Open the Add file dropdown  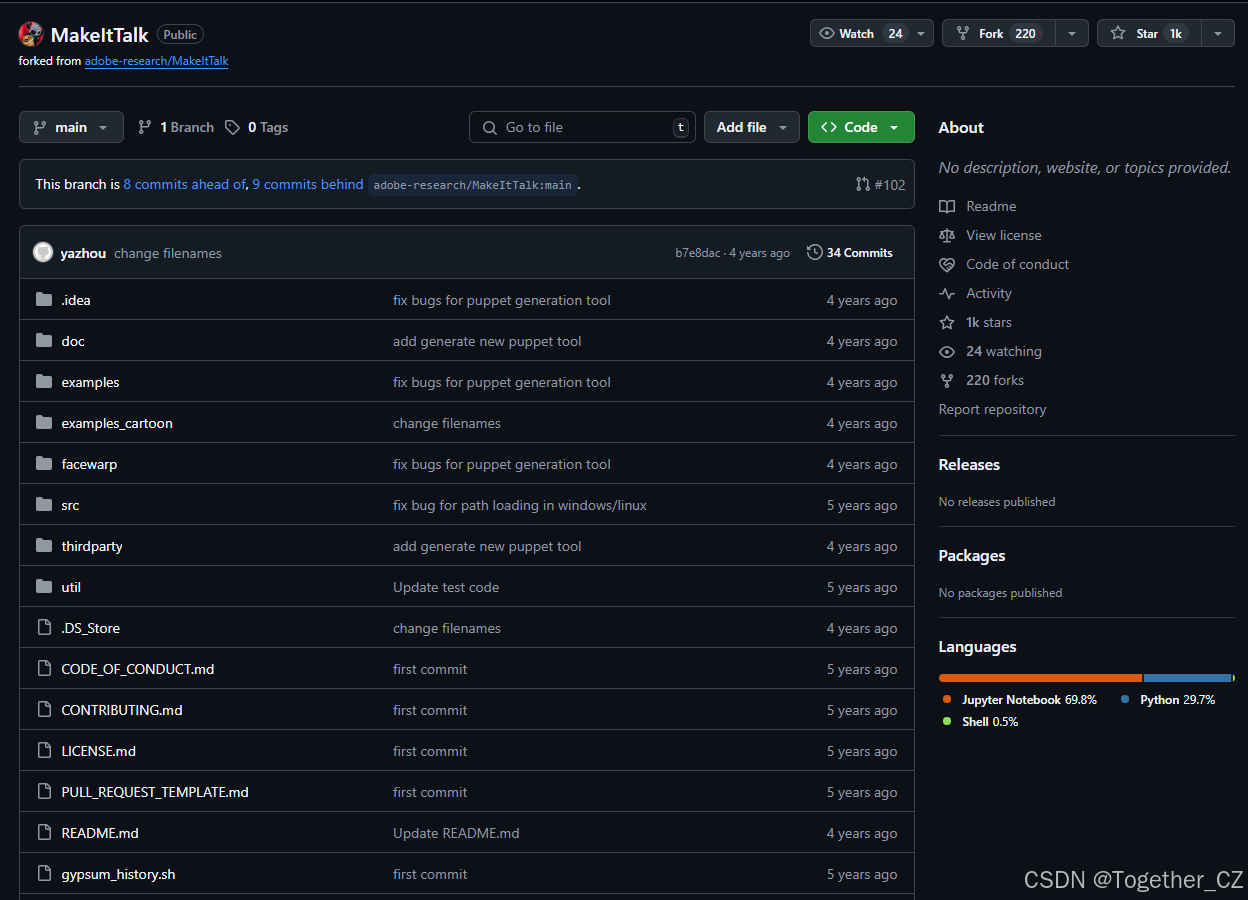752,127
